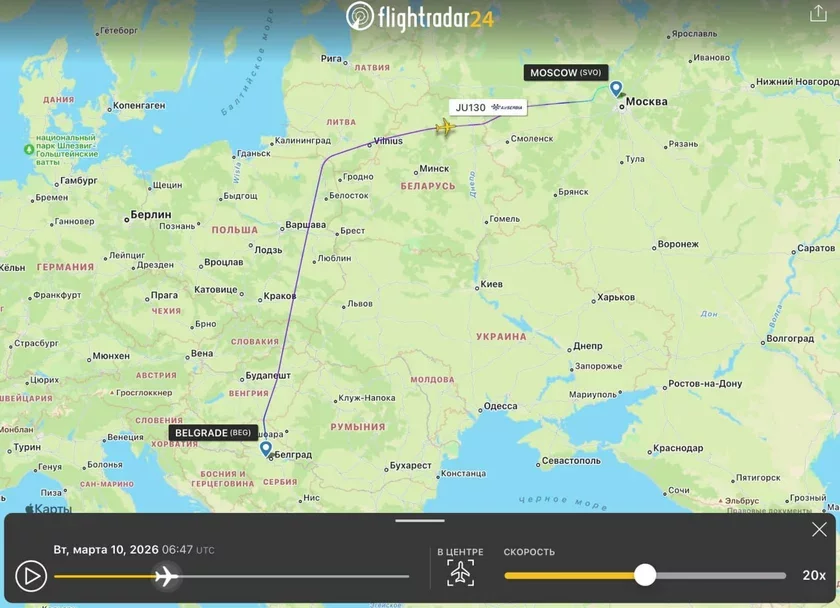Image resolution: width=840 pixels, height=608 pixels.
Task: Tap the share icon
Action: 818,13
